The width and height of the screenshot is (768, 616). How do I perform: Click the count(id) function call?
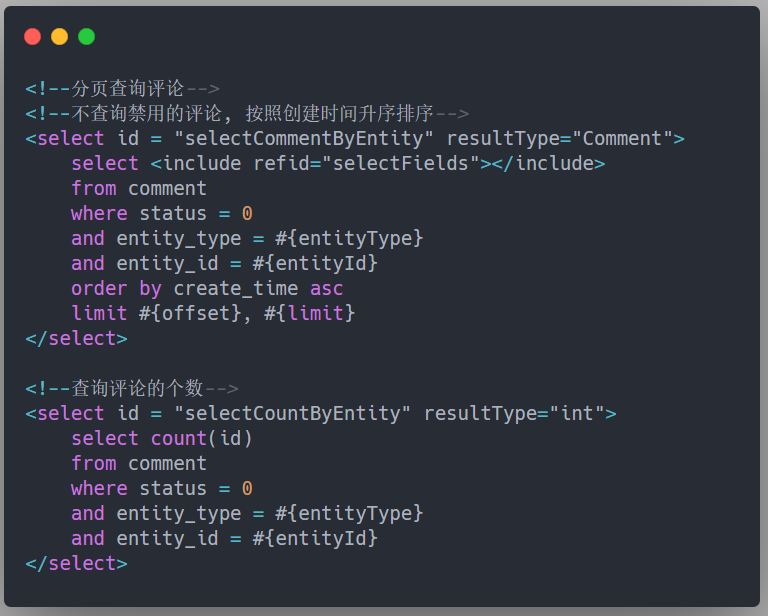coord(201,439)
